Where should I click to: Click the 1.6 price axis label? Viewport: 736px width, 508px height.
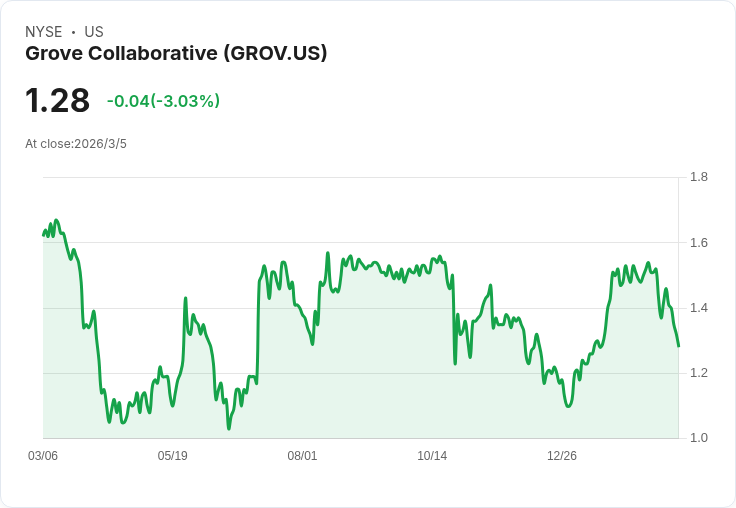pyautogui.click(x=699, y=243)
